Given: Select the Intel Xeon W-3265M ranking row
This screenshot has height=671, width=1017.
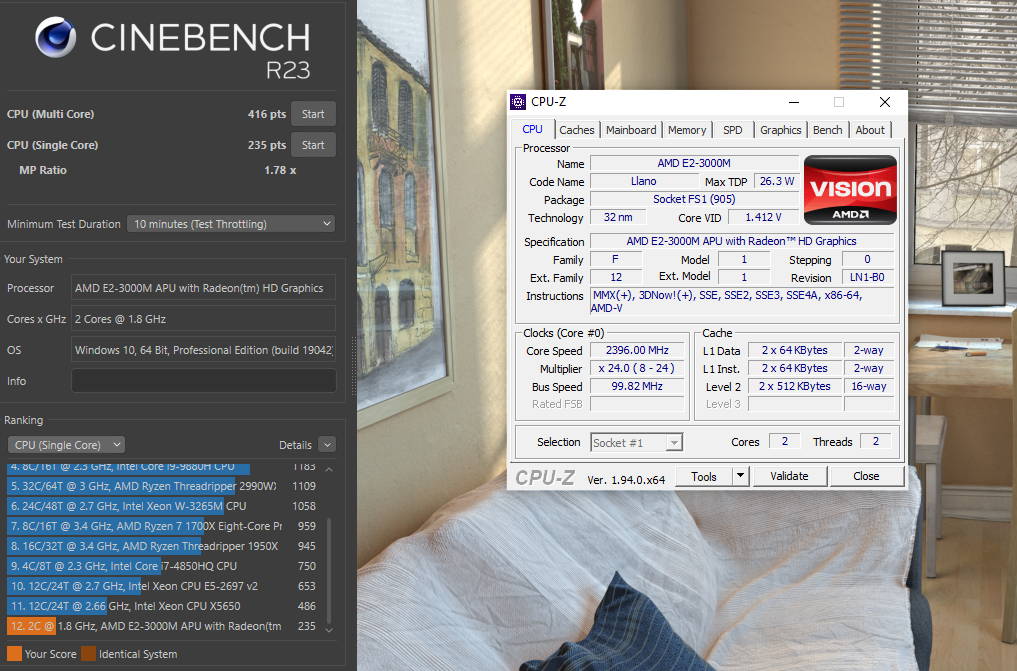Looking at the screenshot, I should tap(162, 506).
